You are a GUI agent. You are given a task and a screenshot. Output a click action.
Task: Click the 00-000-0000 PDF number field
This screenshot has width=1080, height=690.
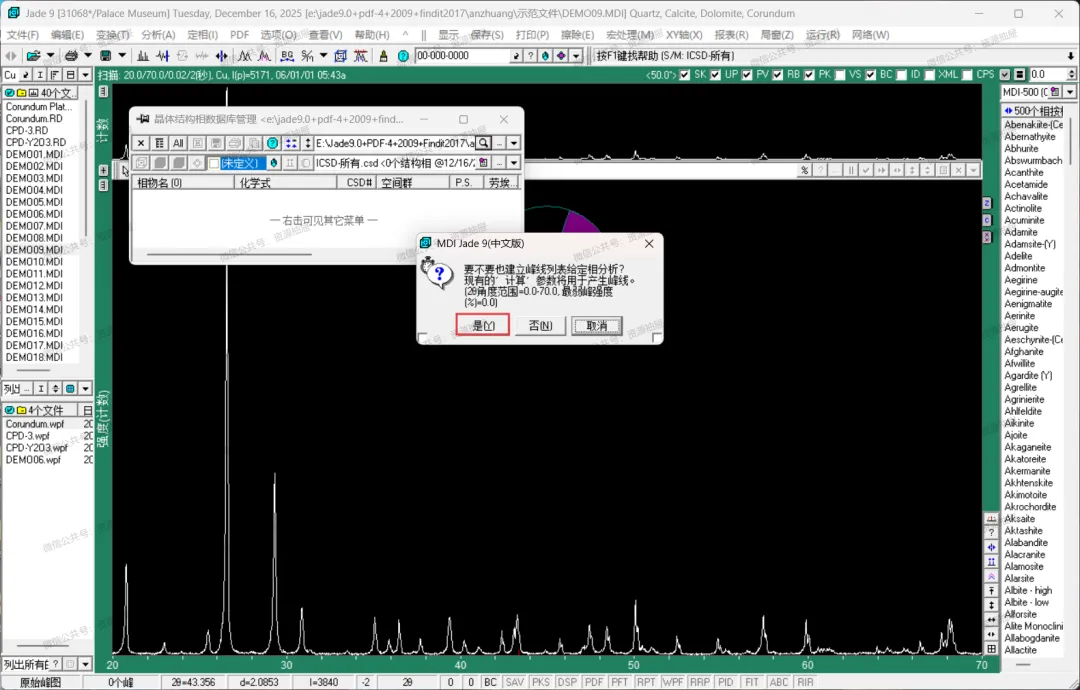[461, 56]
